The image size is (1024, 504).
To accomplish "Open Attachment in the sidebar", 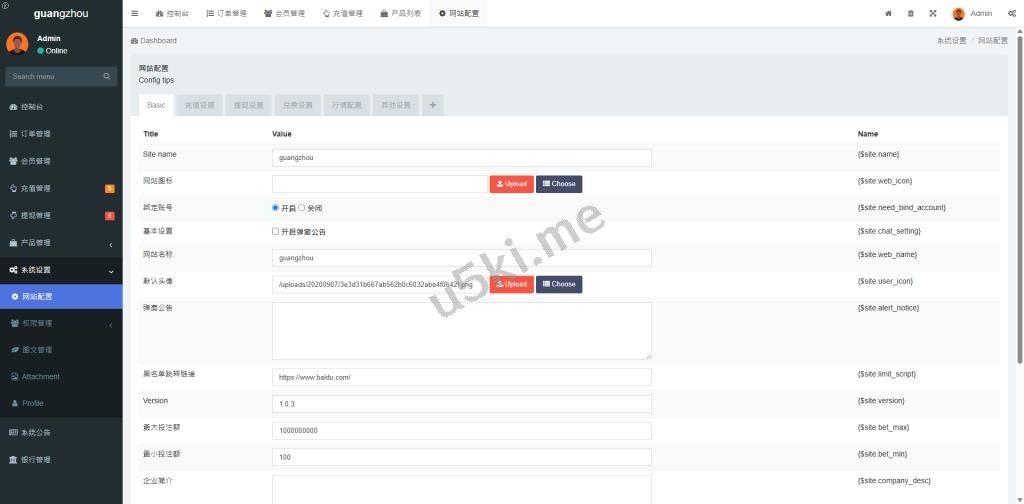I will (40, 377).
